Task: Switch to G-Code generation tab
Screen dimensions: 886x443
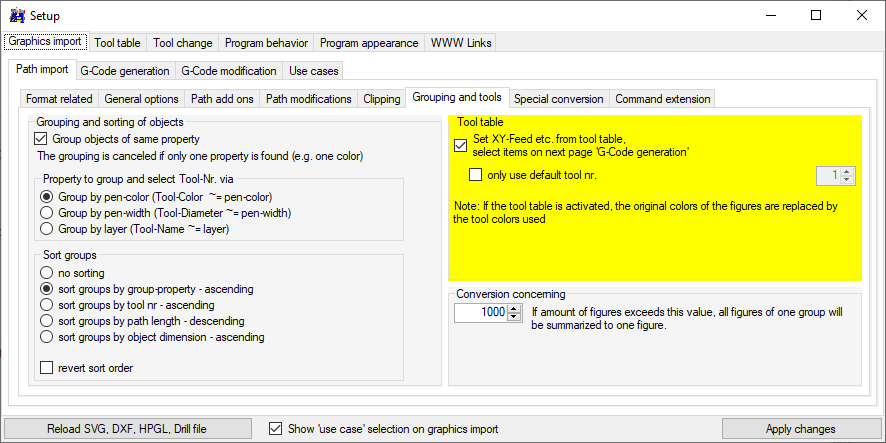Action: (124, 71)
